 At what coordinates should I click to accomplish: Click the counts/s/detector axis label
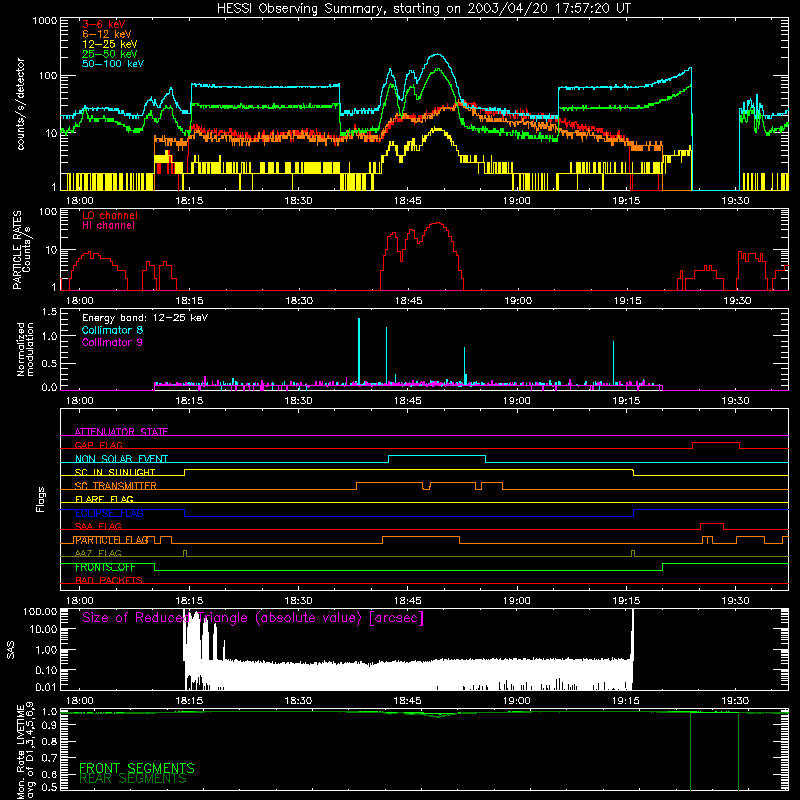click(x=21, y=104)
